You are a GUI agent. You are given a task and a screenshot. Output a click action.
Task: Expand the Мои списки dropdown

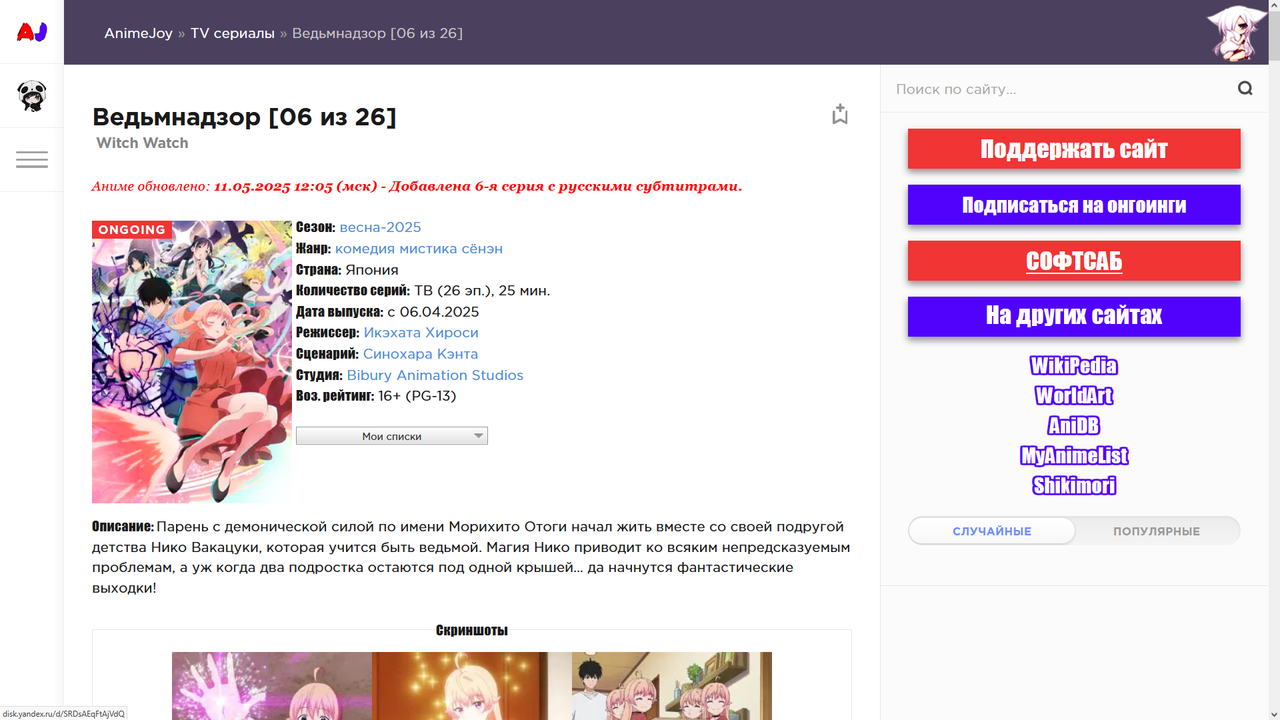[391, 436]
